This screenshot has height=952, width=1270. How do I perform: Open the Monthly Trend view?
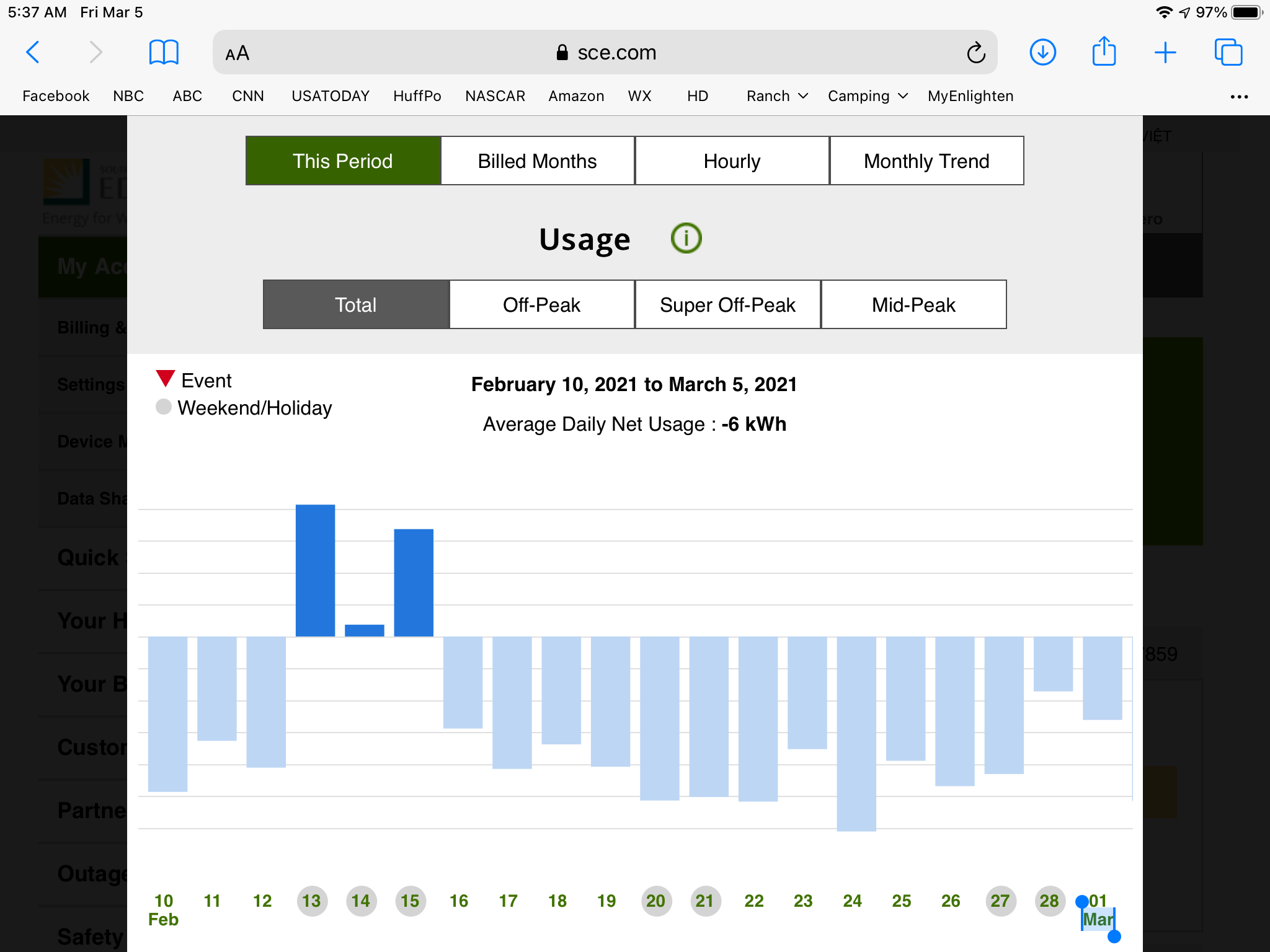(x=926, y=161)
